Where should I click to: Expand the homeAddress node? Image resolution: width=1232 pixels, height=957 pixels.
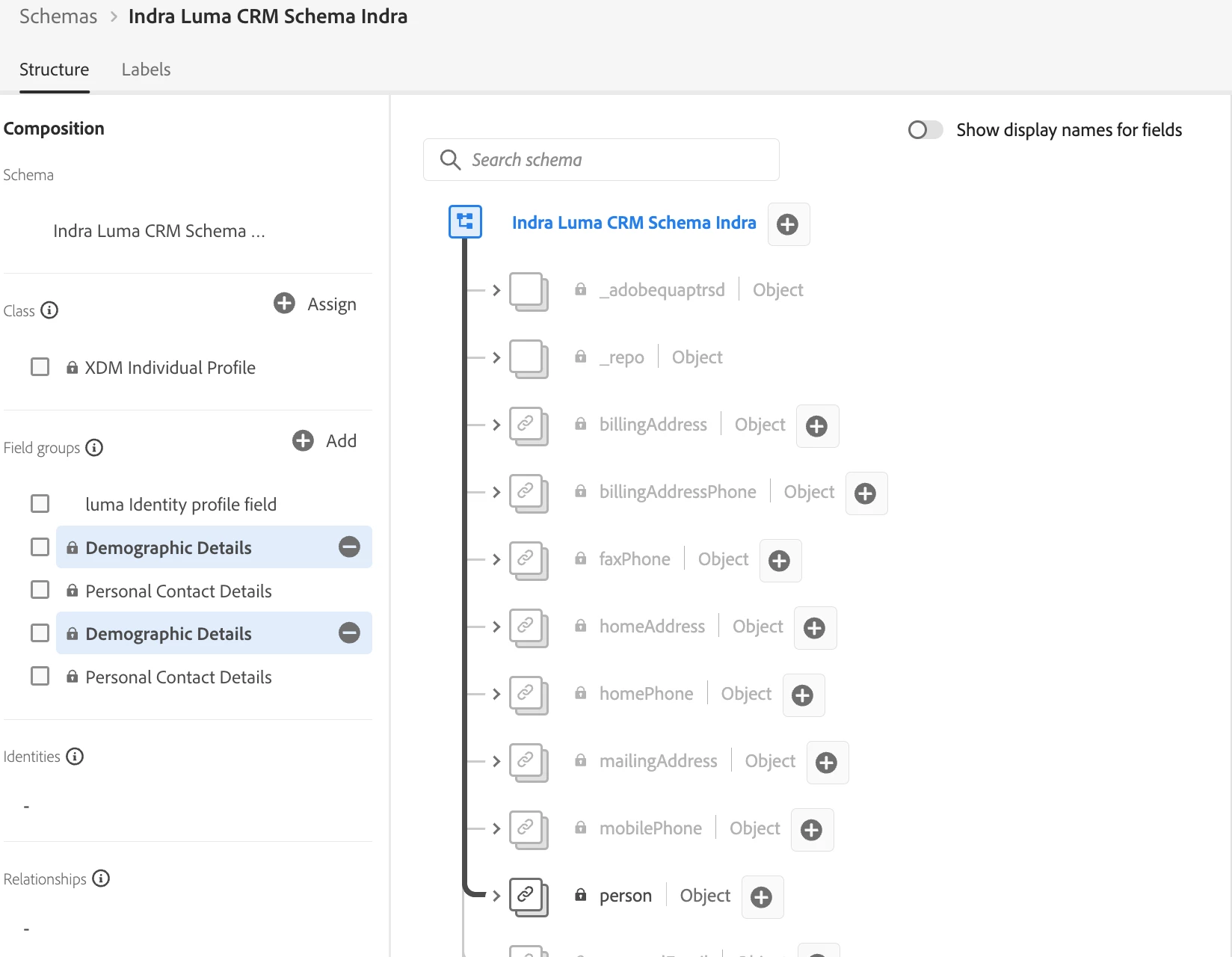(x=496, y=627)
